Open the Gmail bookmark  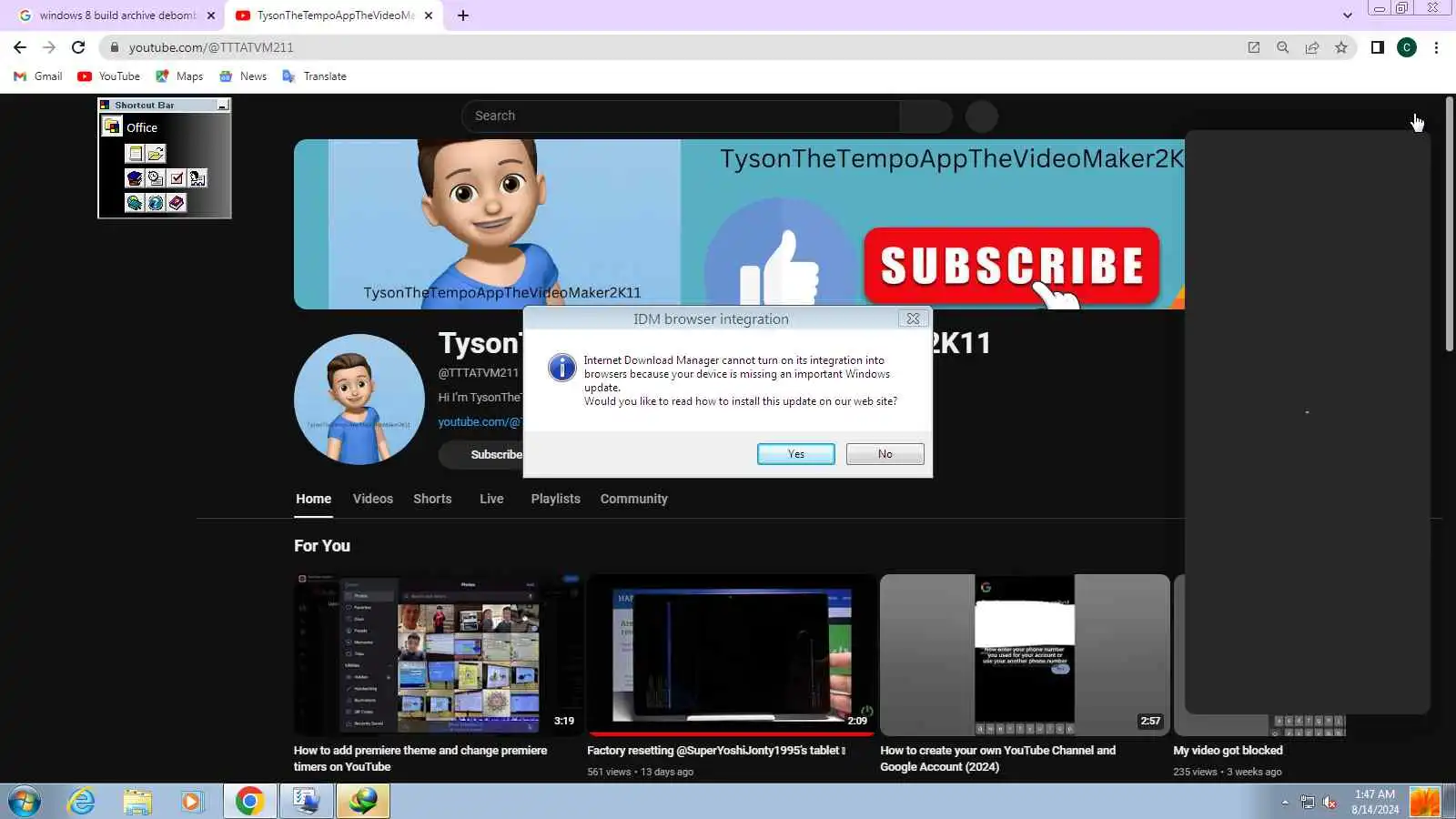[x=38, y=76]
